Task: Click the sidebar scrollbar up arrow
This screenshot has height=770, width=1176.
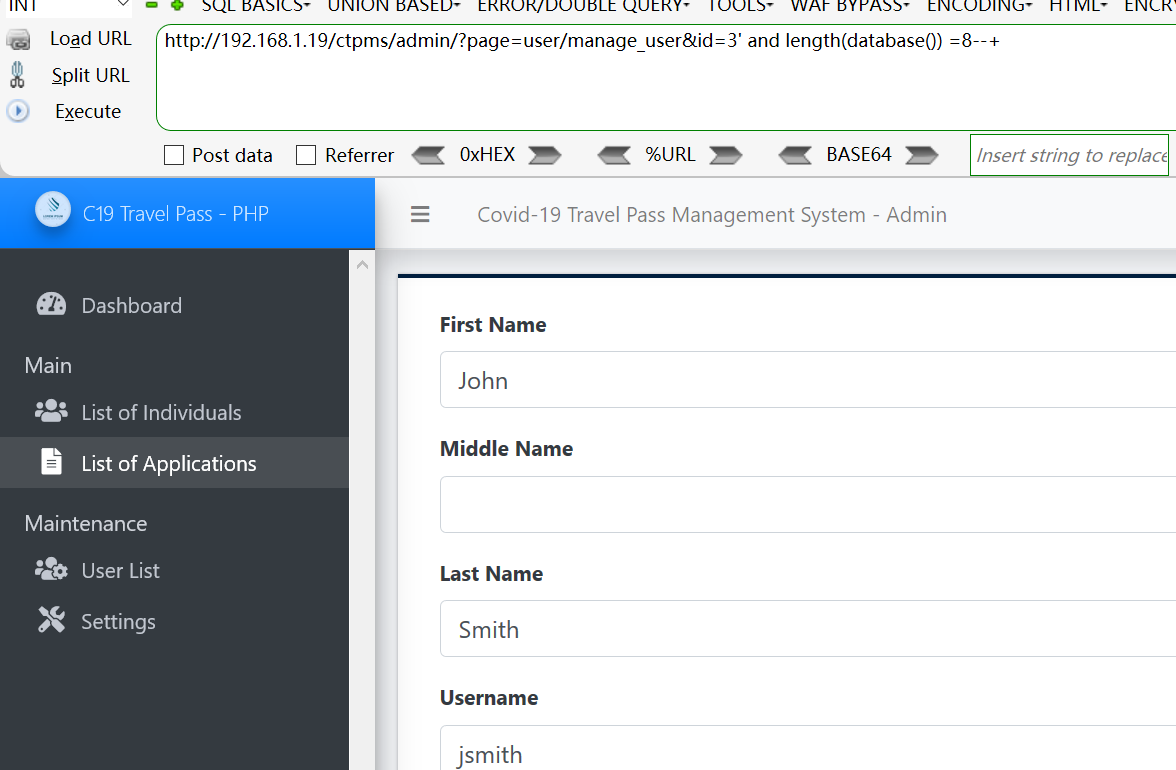Action: point(362,265)
